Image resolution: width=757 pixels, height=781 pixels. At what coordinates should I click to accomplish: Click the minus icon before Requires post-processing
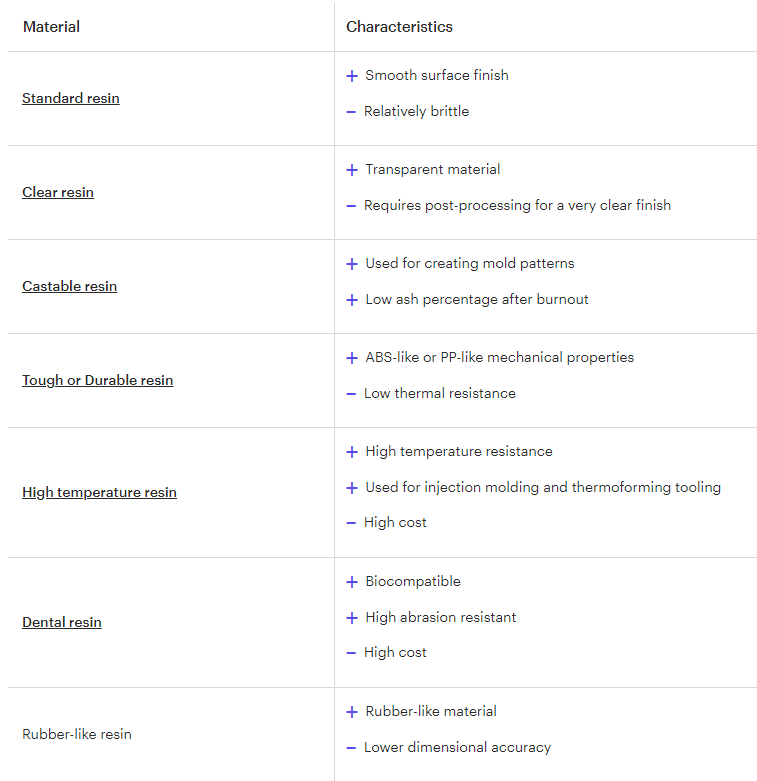coord(351,206)
